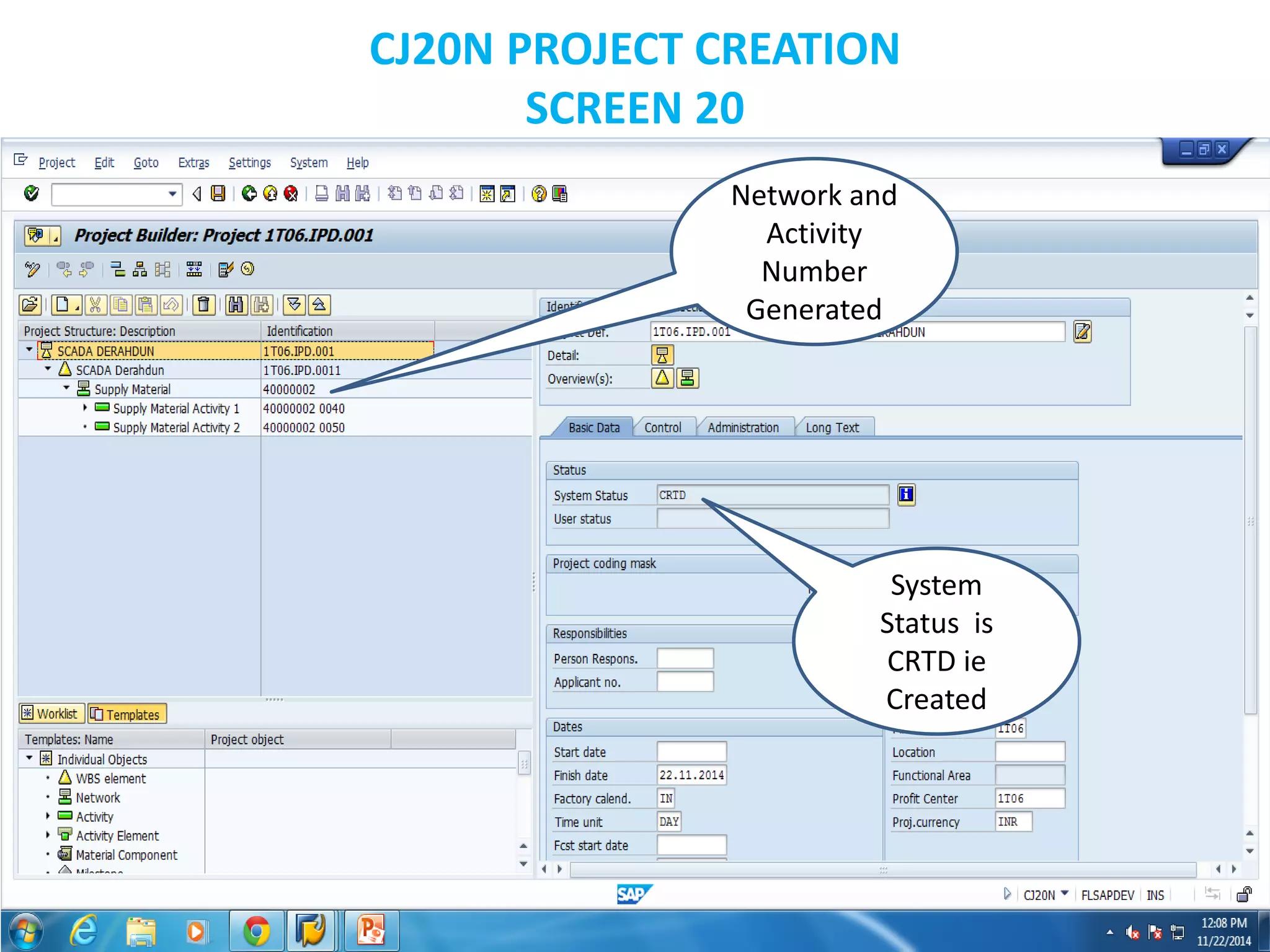Click the long text edit pencil icon
Viewport: 1270px width, 952px height.
tap(1082, 332)
